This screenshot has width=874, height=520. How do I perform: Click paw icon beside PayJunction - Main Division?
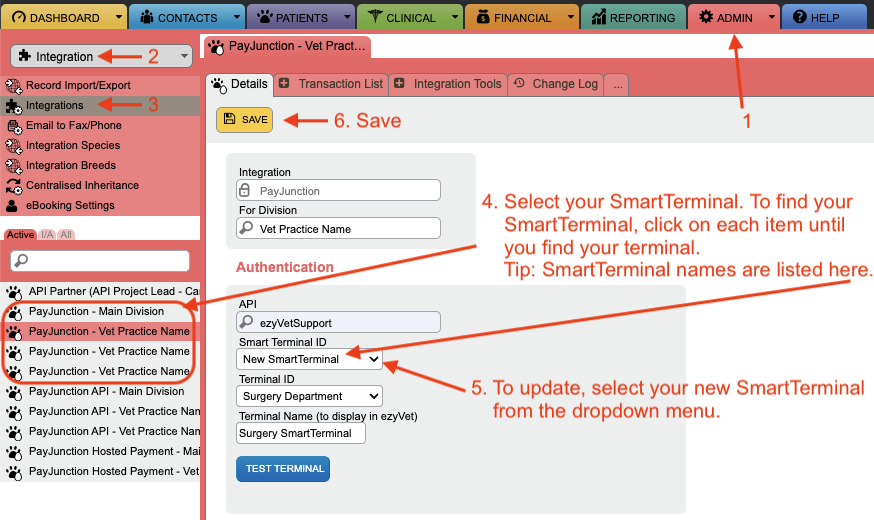14,313
